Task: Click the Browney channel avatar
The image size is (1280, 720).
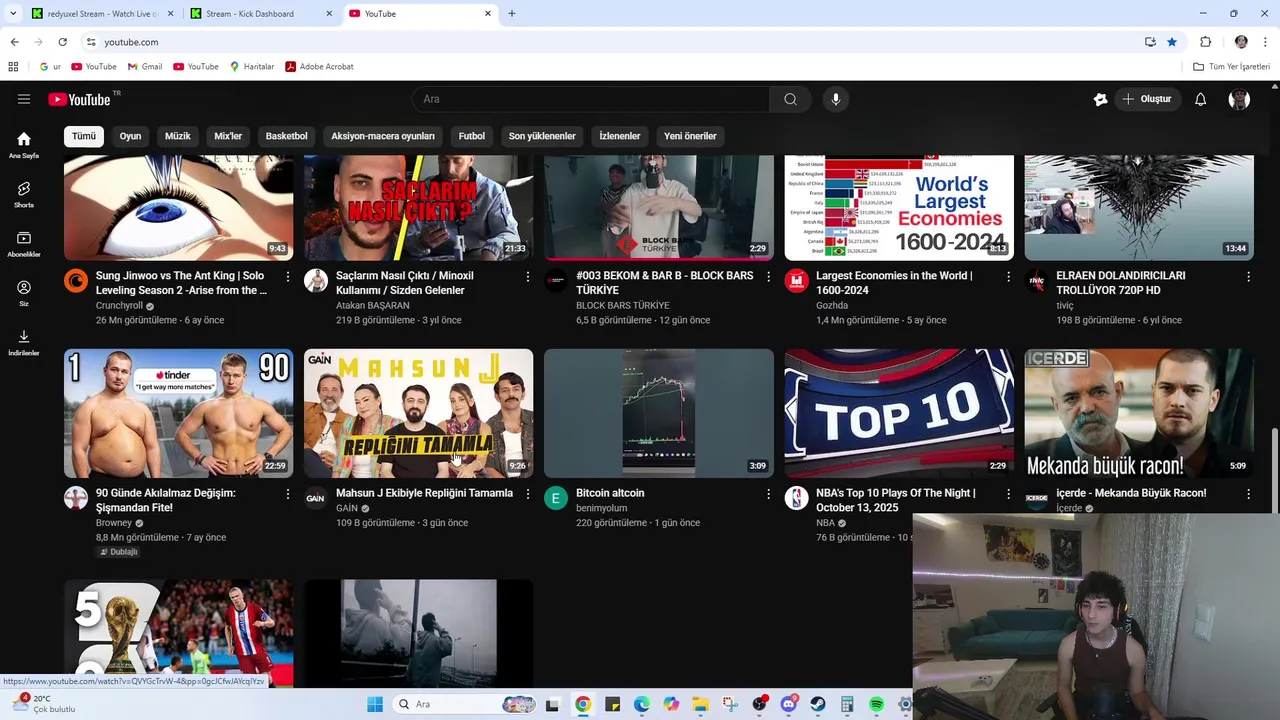Action: pyautogui.click(x=76, y=498)
